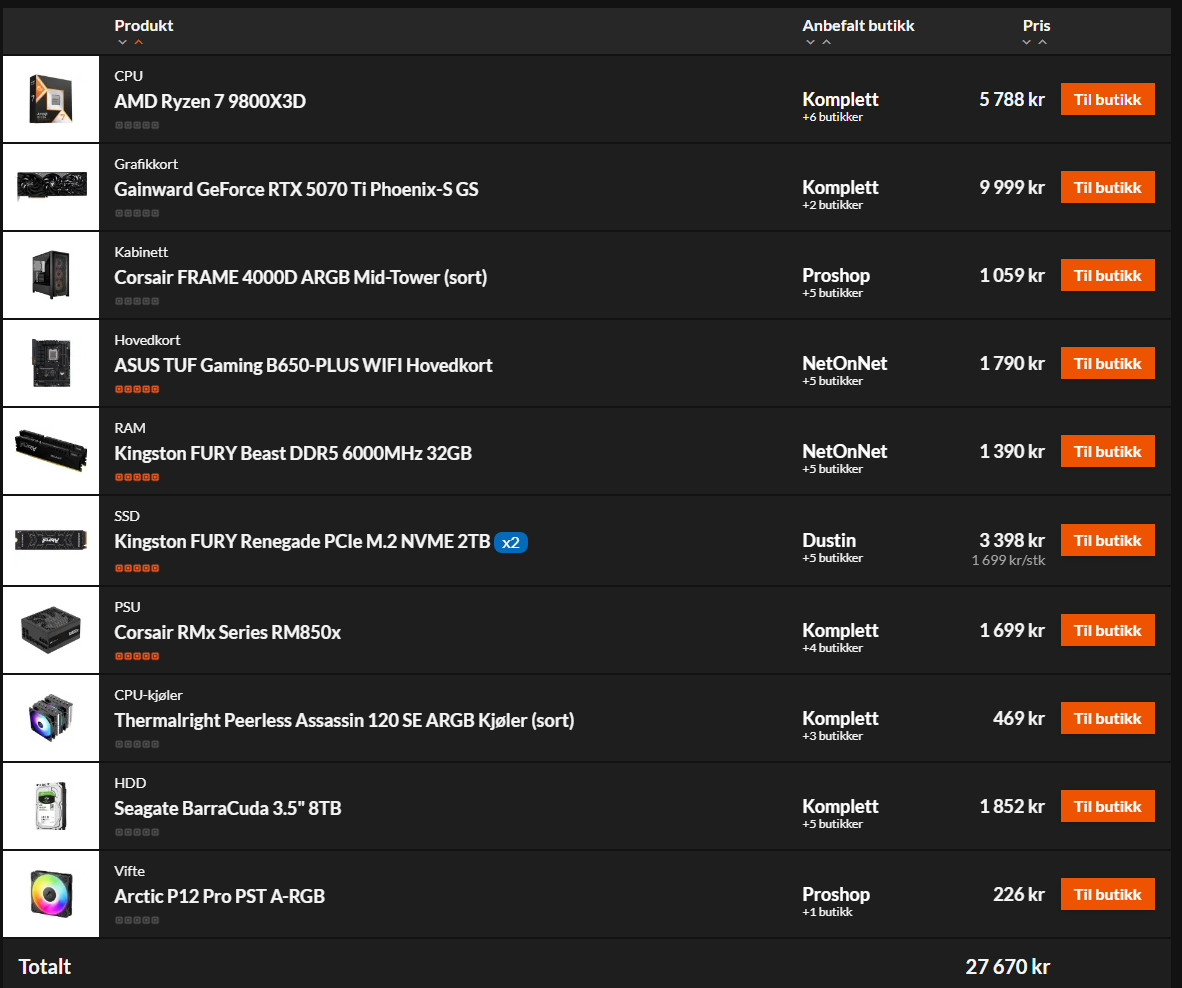Open Seagate BarraCuda 3.5" 8TB link
The height and width of the screenshot is (988, 1182).
(228, 809)
